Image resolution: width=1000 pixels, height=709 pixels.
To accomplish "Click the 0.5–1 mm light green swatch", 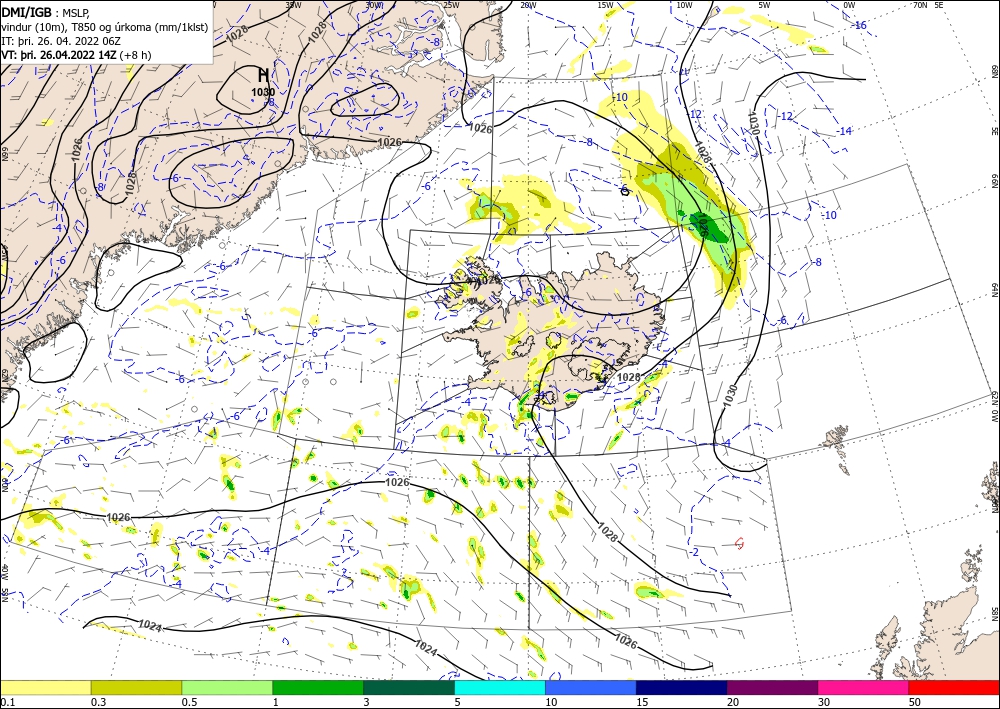I will tap(227, 687).
